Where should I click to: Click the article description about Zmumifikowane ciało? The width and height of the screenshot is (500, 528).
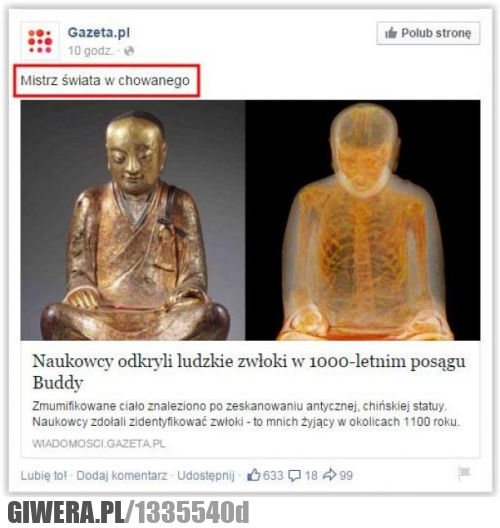(246, 414)
